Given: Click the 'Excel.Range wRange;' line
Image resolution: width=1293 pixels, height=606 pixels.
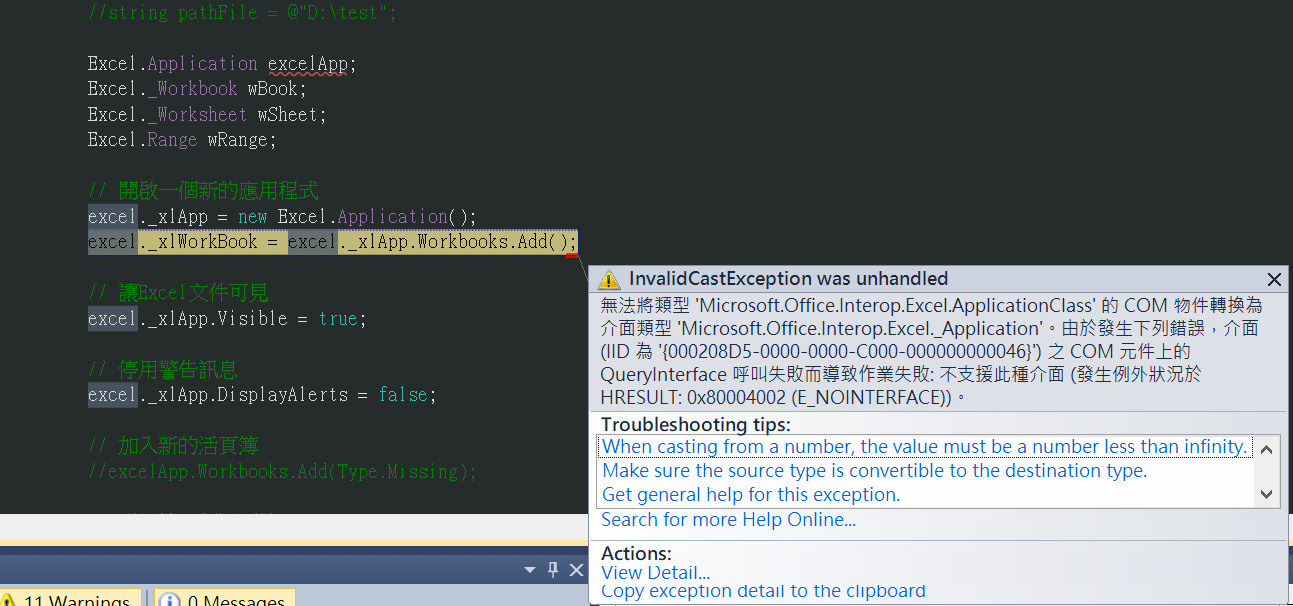Looking at the screenshot, I should (182, 140).
